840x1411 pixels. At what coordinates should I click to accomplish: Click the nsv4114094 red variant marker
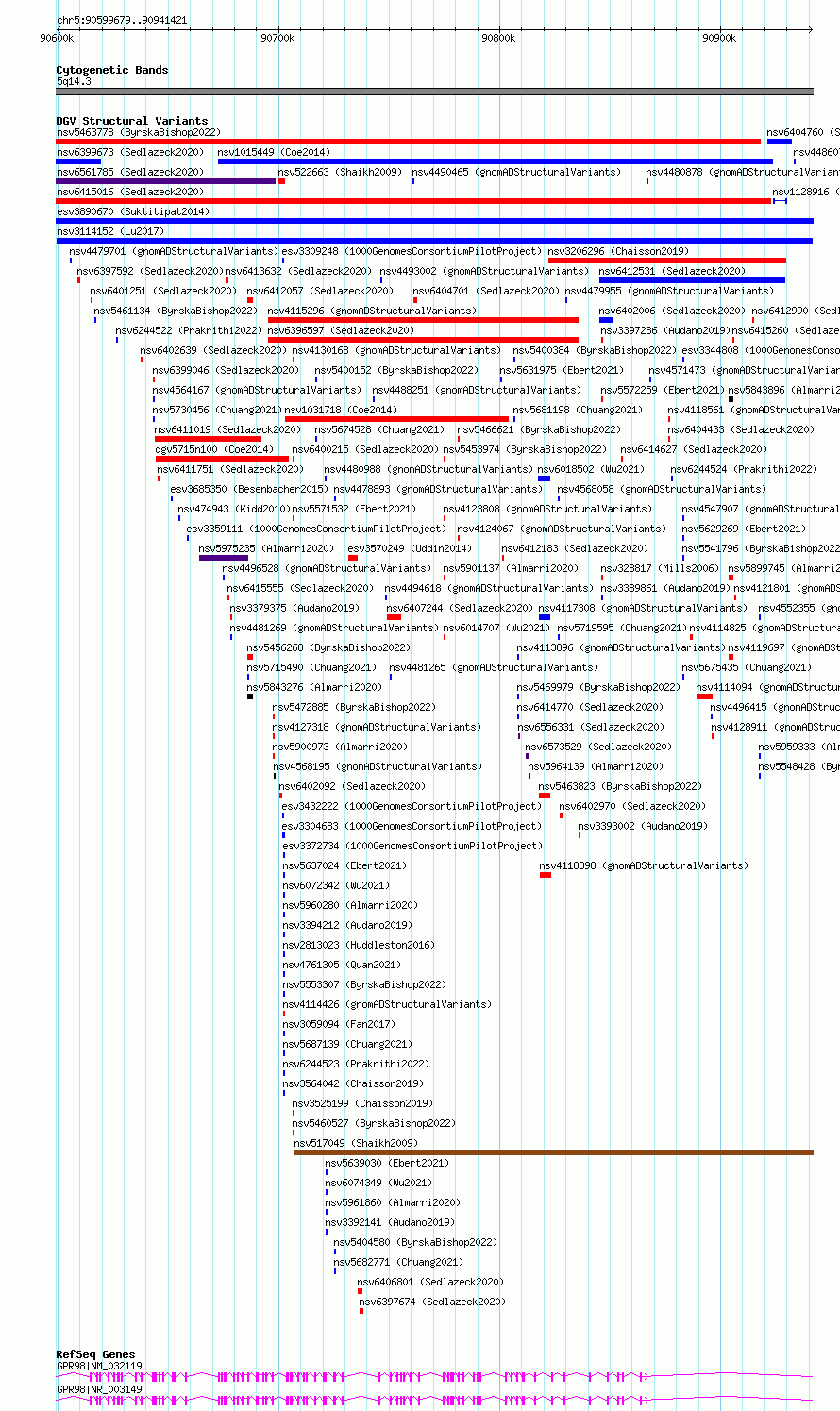click(704, 697)
